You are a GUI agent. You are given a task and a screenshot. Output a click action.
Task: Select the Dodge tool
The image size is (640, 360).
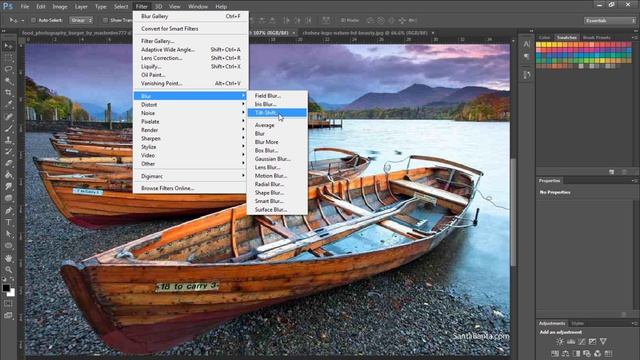pyautogui.click(x=8, y=198)
